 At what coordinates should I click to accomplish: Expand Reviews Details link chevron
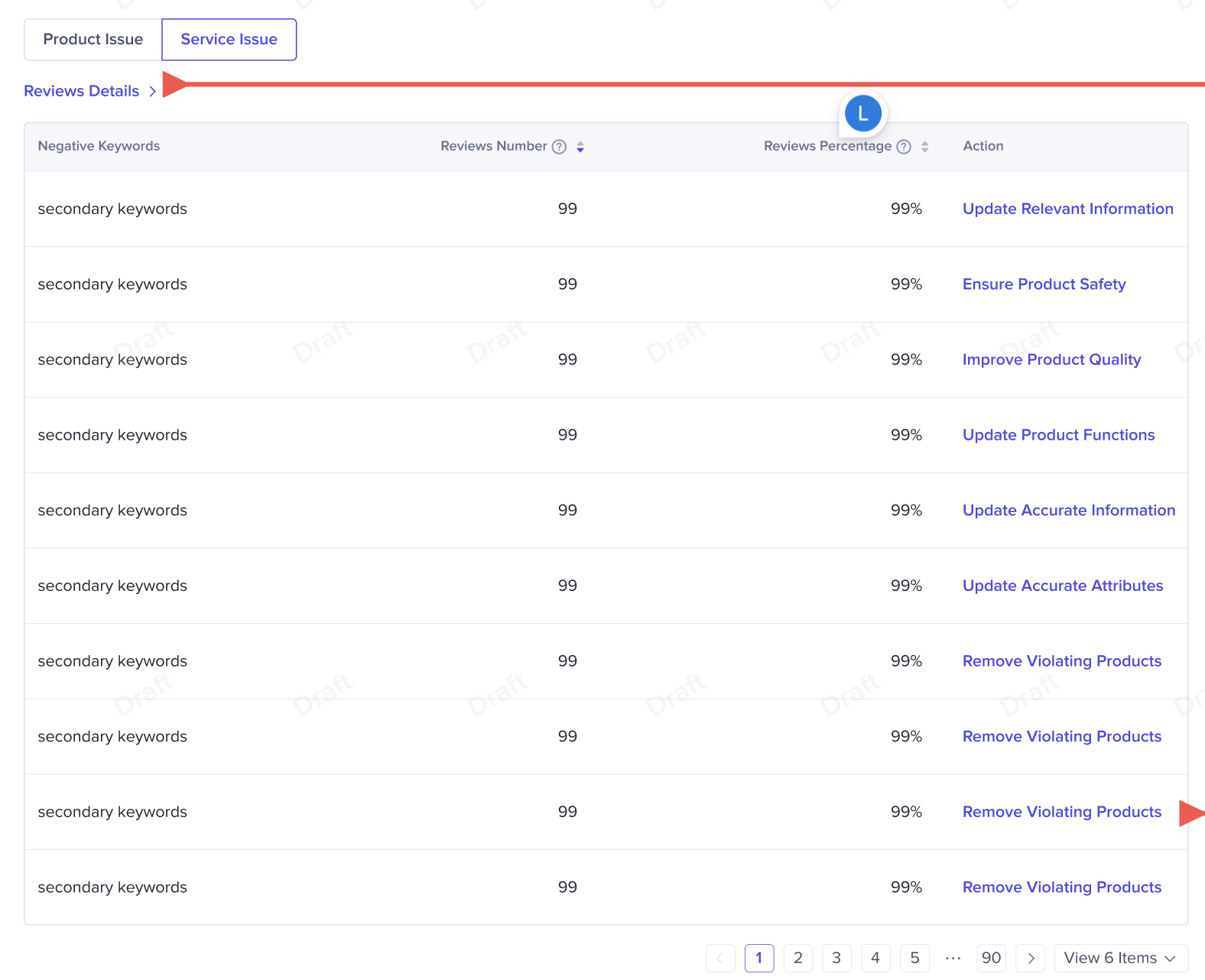[x=153, y=92]
